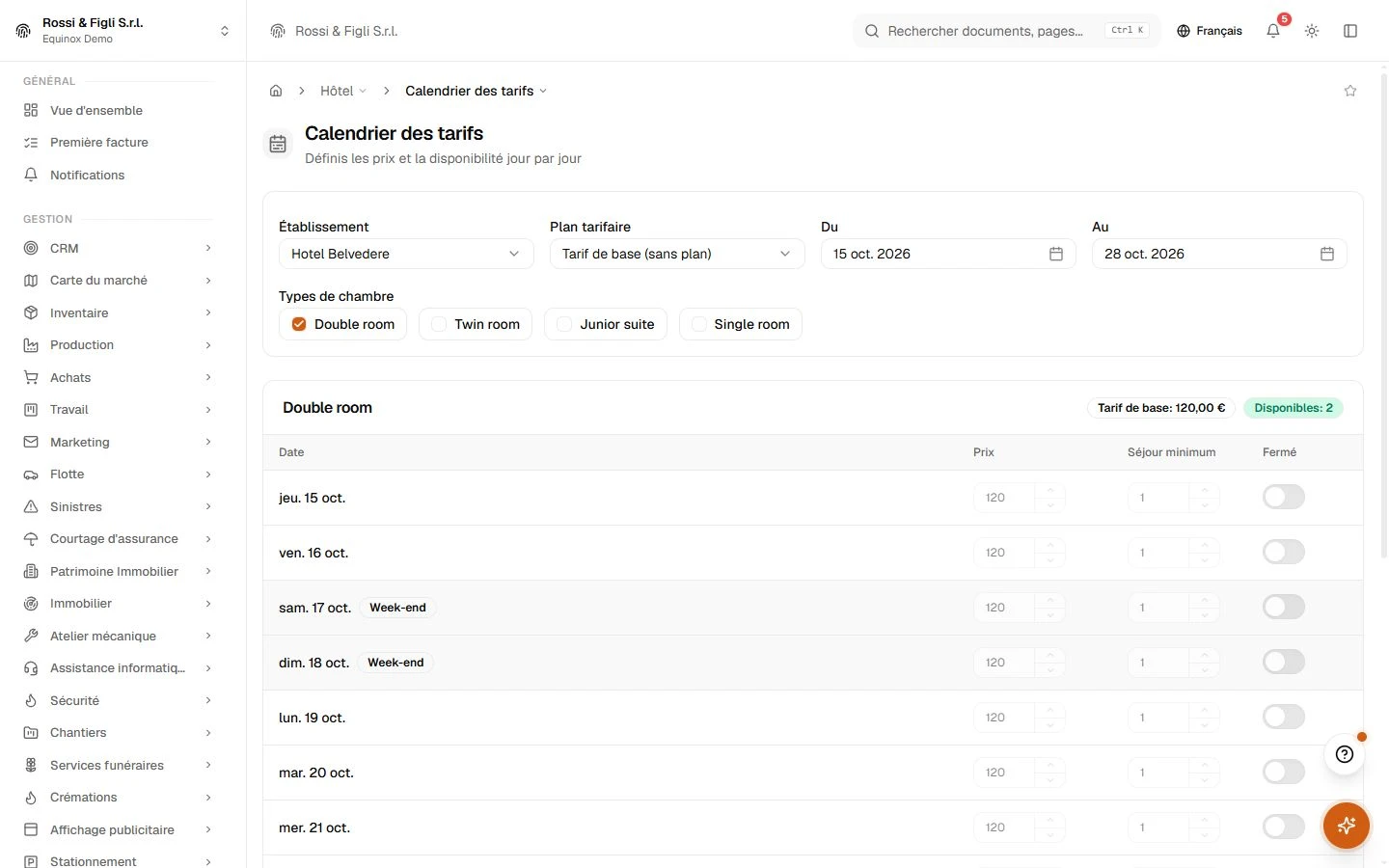Go to home via breadcrumb house icon

pos(276,91)
